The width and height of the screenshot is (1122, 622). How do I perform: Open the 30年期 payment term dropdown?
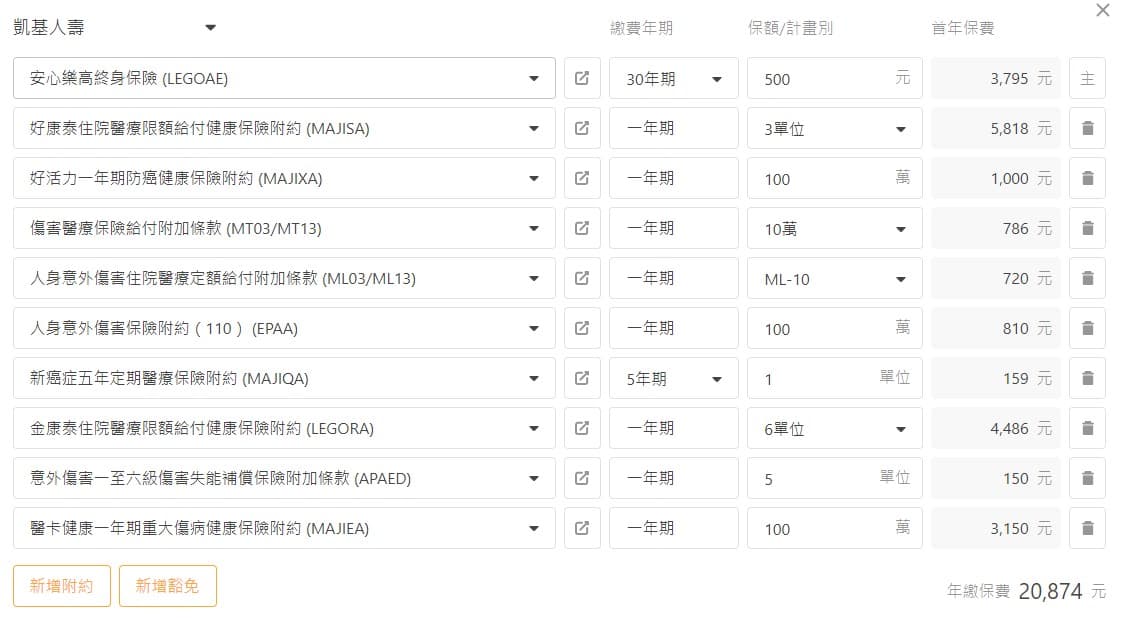coord(673,79)
